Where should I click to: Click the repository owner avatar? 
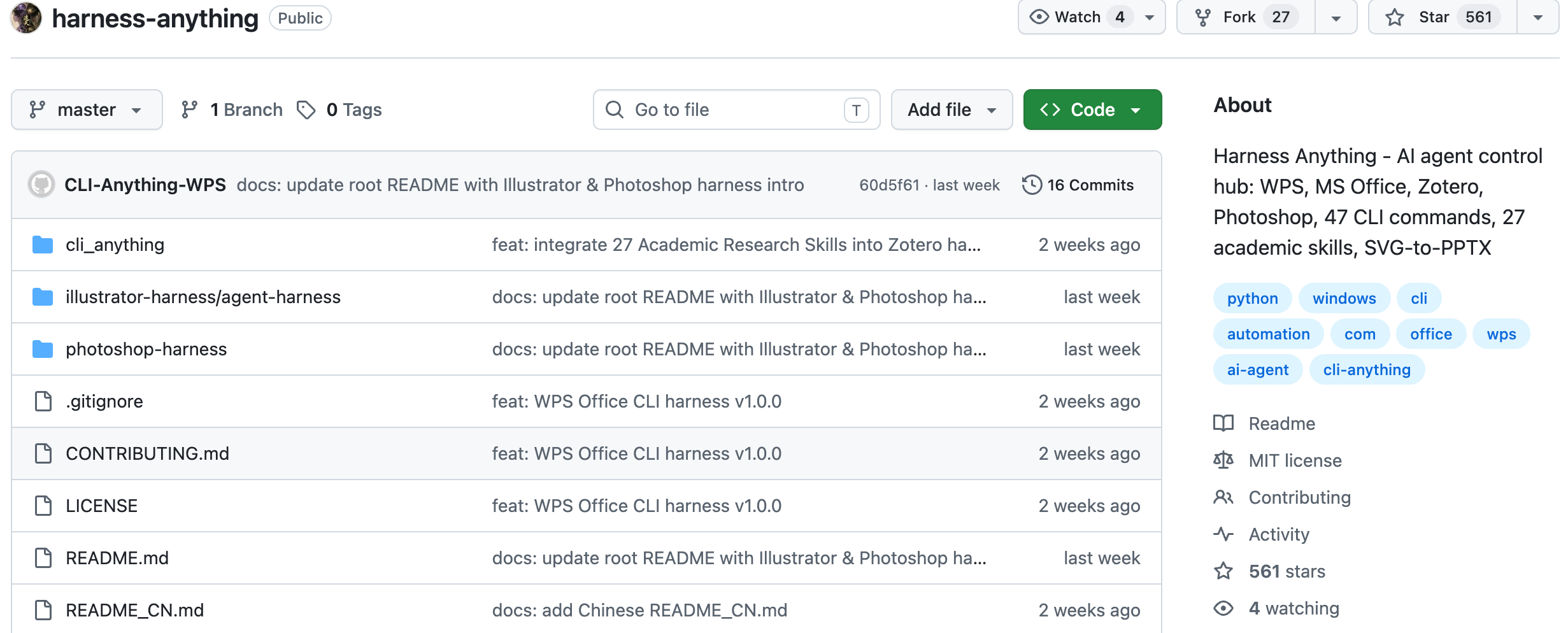click(x=26, y=18)
